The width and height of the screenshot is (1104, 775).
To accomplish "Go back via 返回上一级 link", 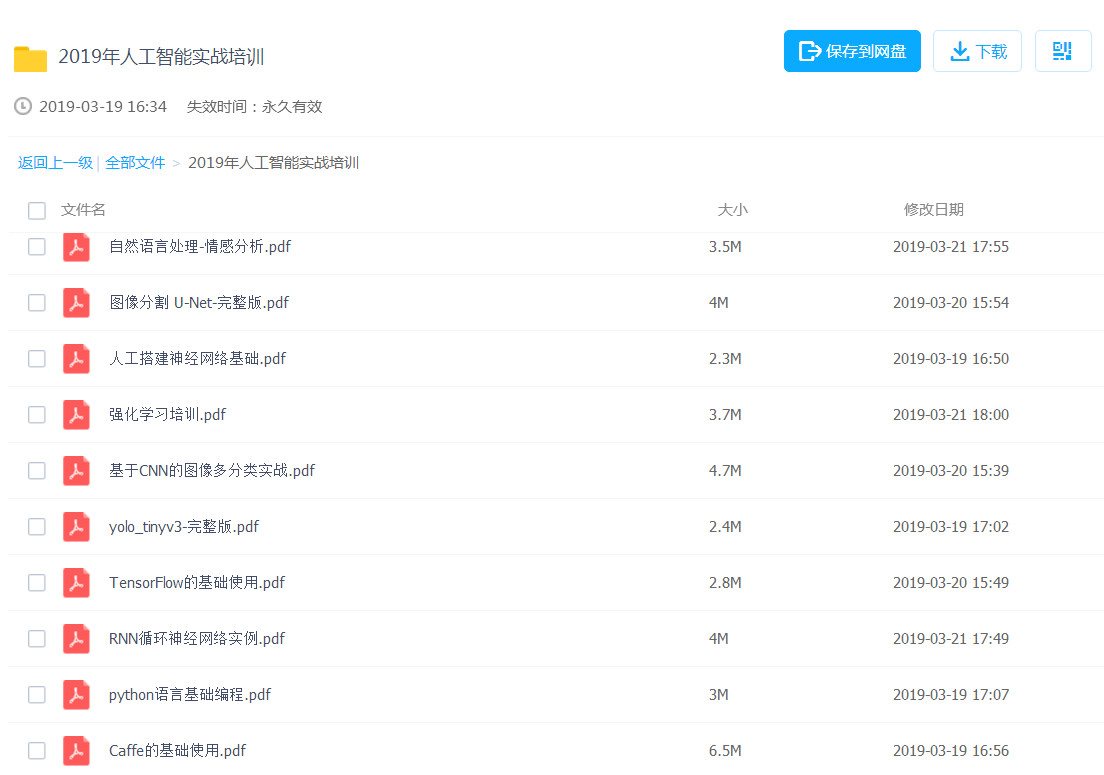I will [55, 163].
